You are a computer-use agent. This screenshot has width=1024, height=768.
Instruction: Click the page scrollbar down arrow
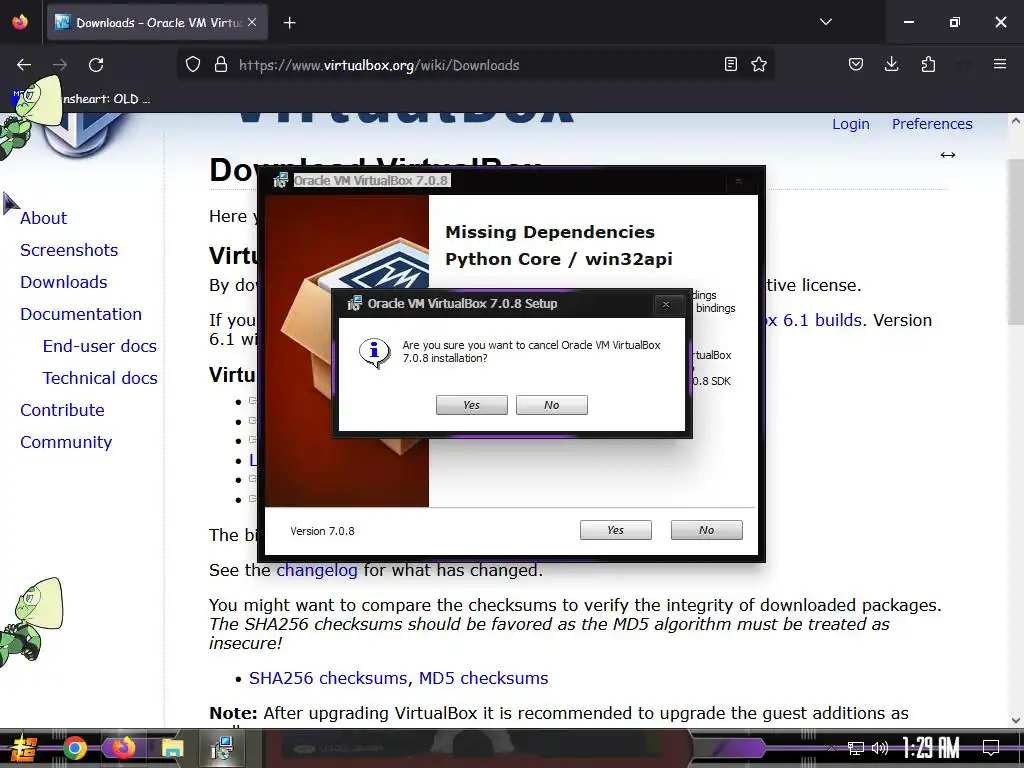[1016, 720]
